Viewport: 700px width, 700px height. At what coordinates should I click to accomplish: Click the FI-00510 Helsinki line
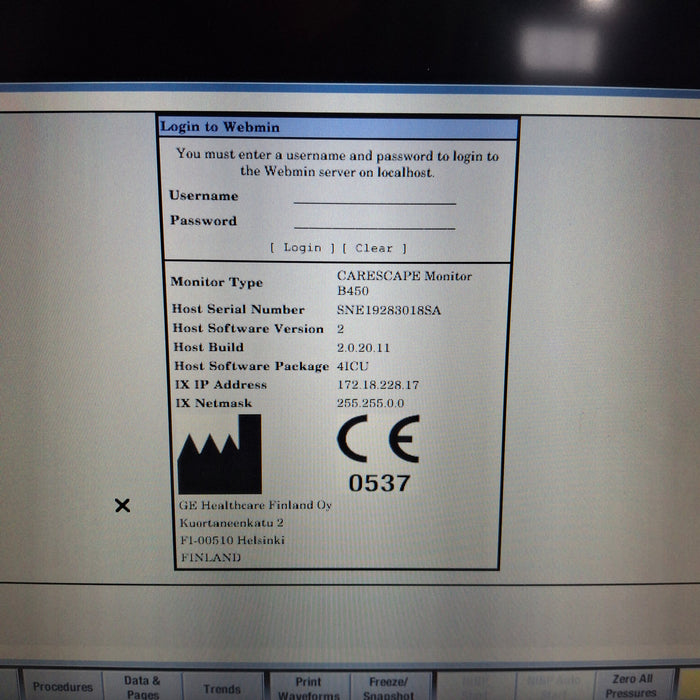[x=232, y=540]
